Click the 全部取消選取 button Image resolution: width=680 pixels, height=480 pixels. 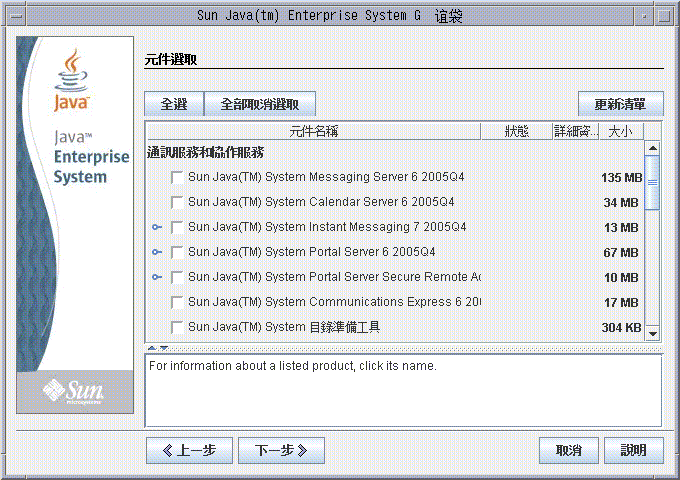[x=260, y=104]
